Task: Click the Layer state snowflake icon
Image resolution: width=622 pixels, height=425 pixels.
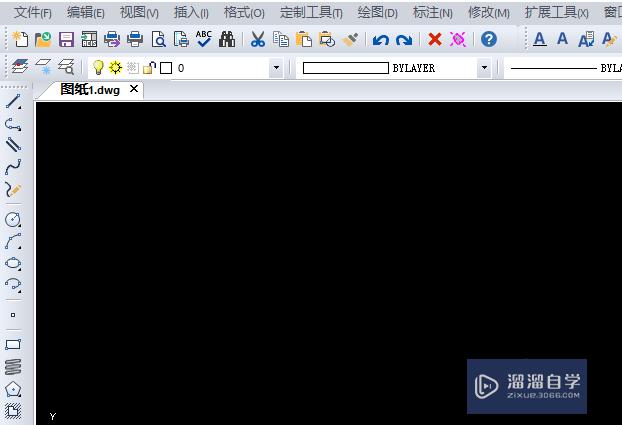Action: [43, 66]
